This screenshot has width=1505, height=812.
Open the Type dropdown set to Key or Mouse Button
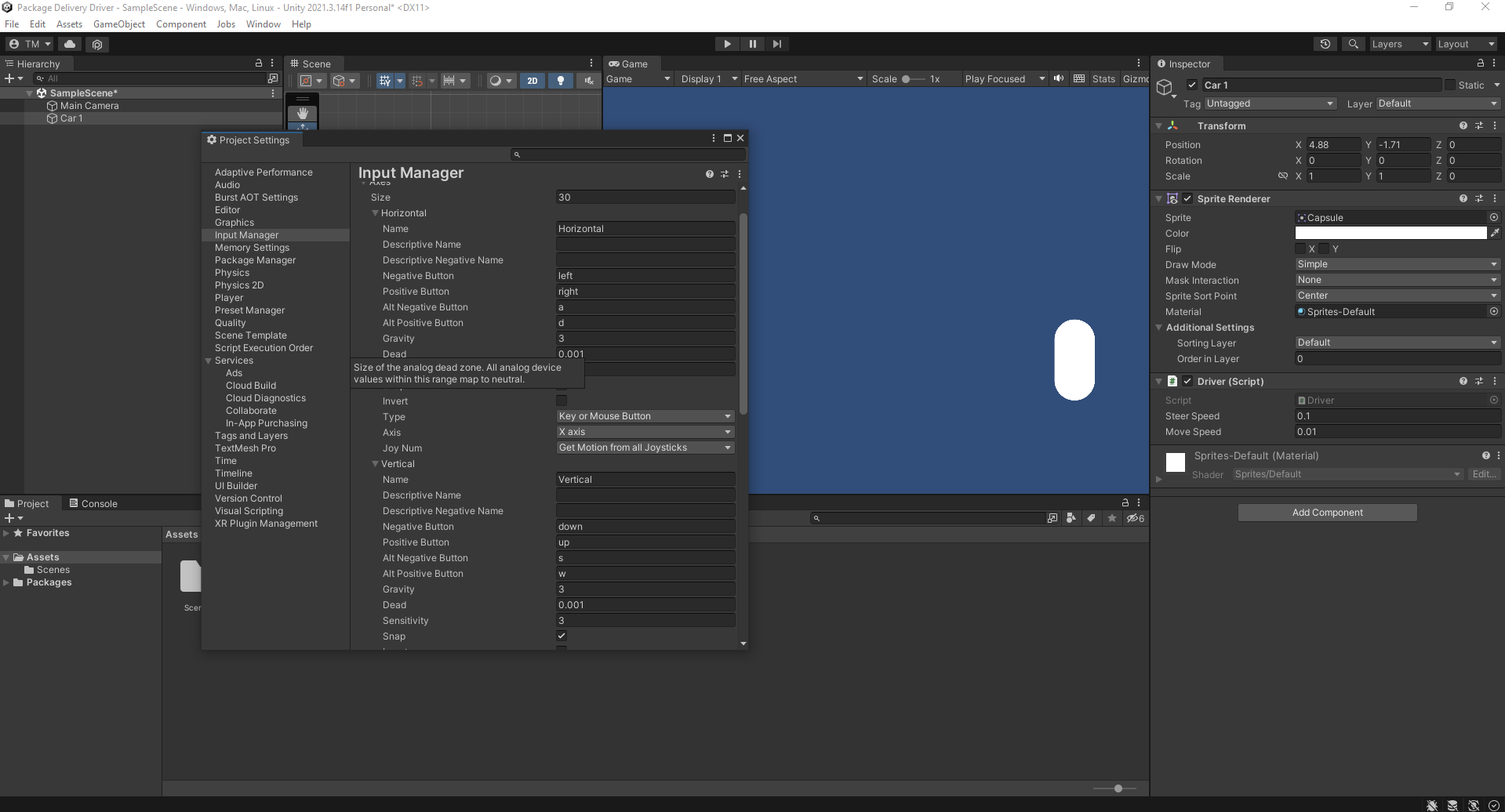click(x=645, y=416)
